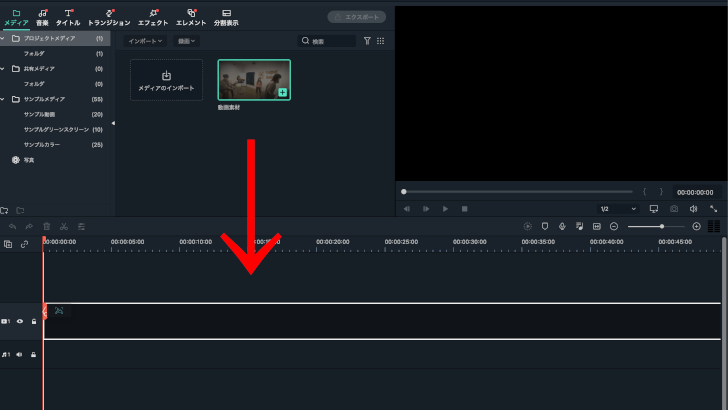This screenshot has width=728, height=410.
Task: Click the add track icon
Action: 8,244
